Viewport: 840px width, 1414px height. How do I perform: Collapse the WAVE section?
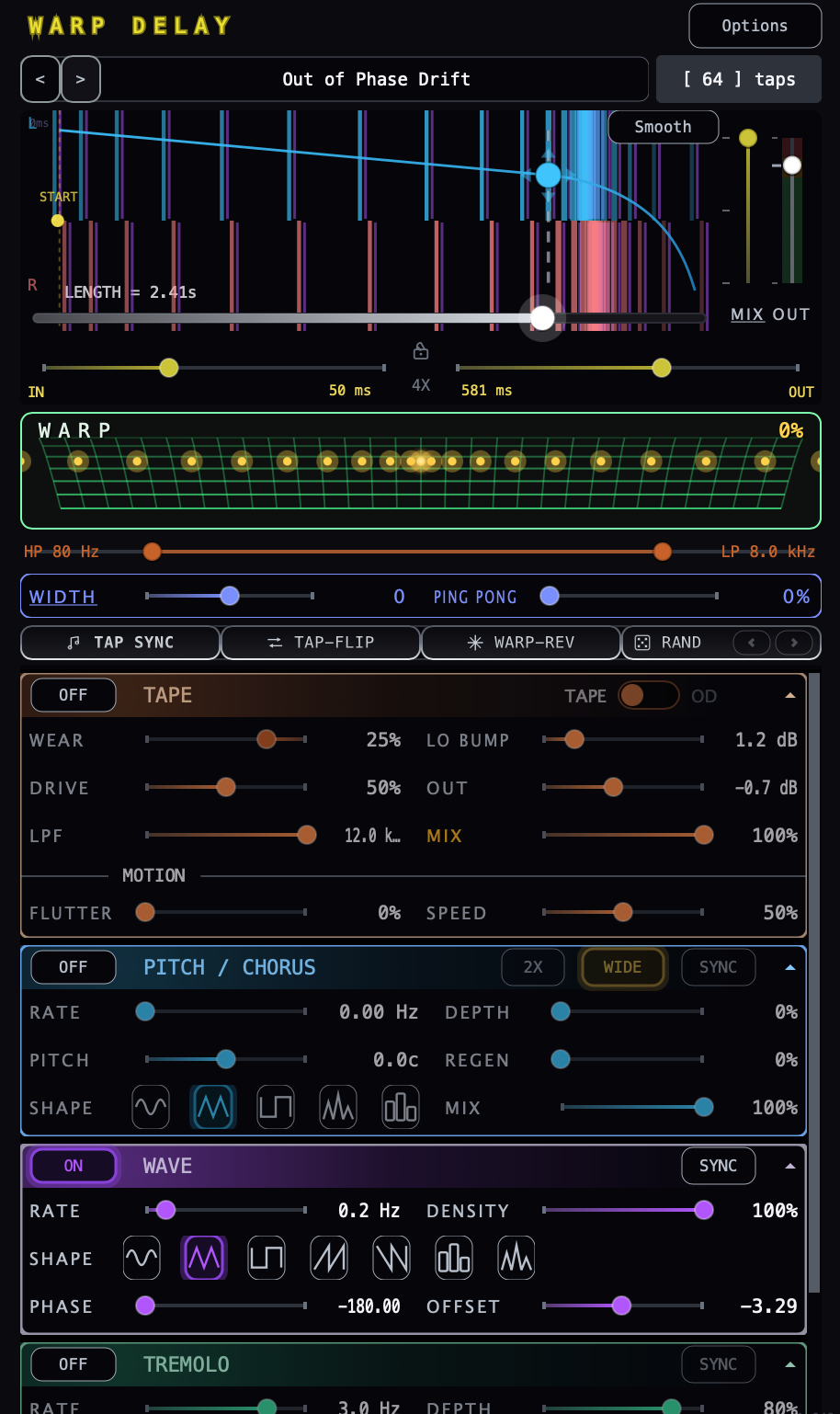point(790,1166)
